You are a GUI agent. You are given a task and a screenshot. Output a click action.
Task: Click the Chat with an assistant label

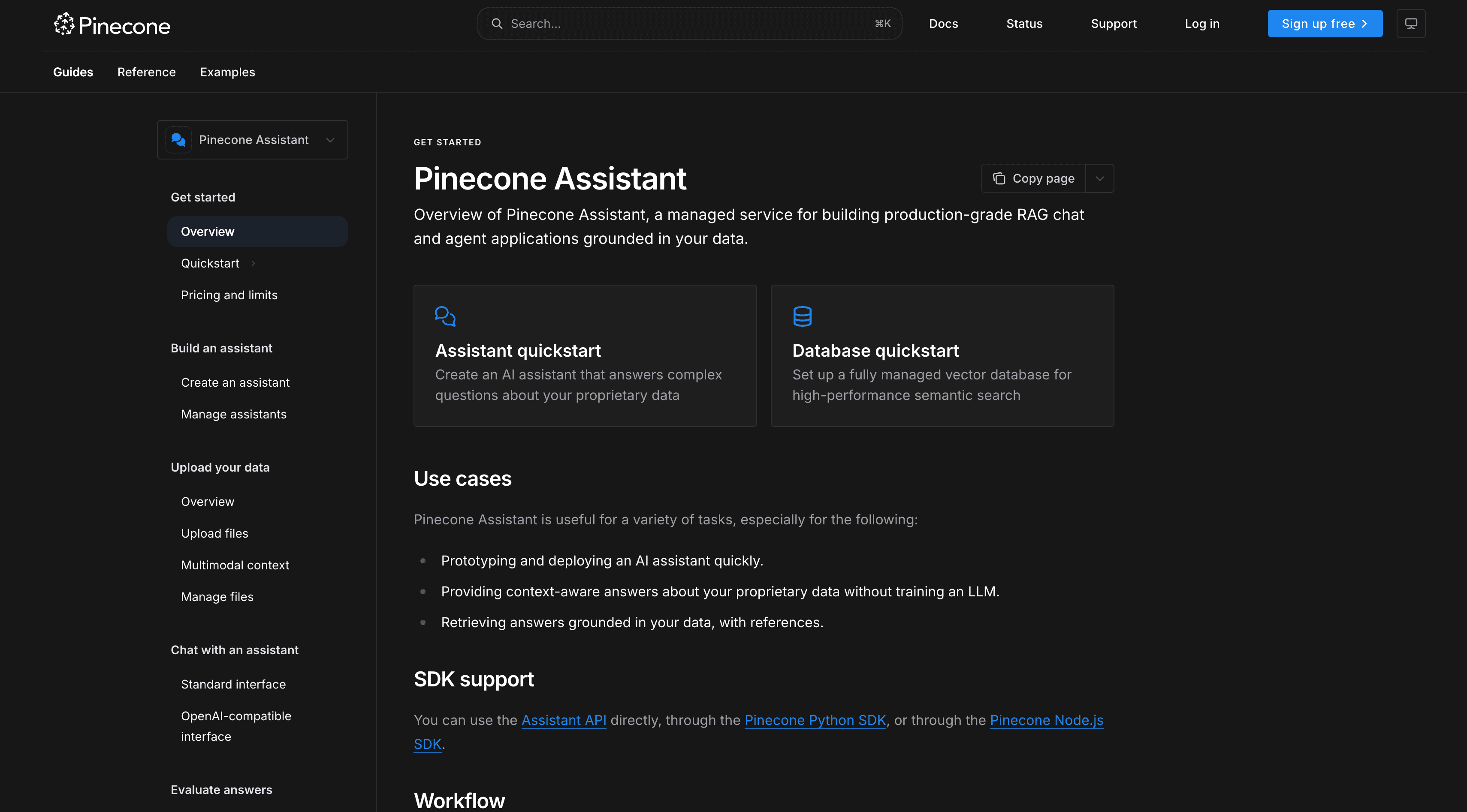[x=235, y=650]
